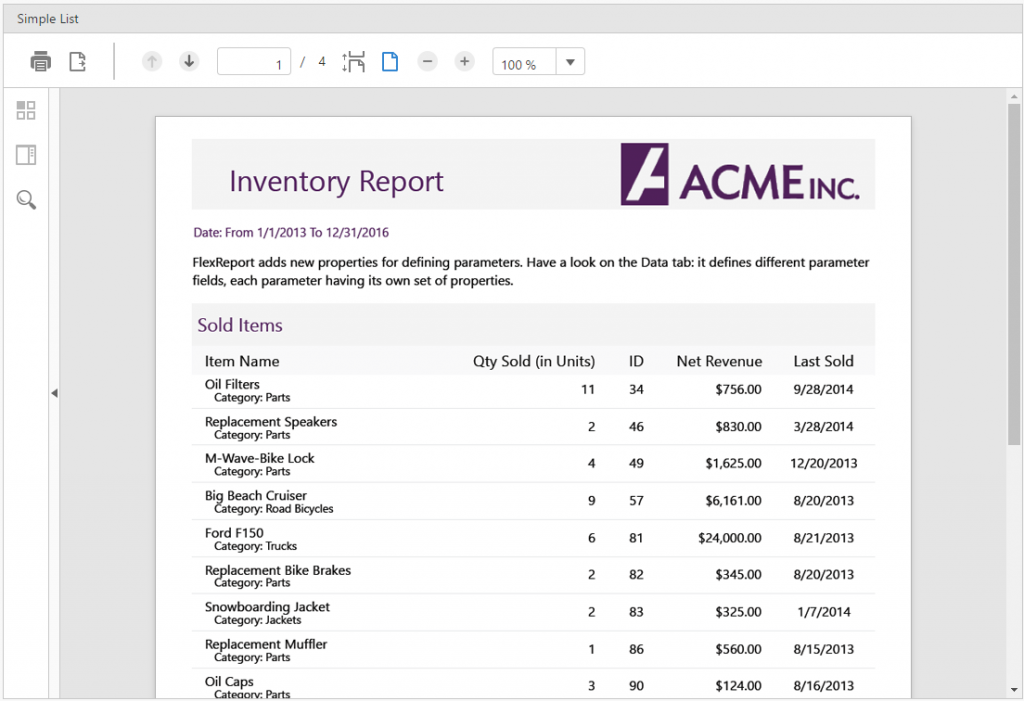The width and height of the screenshot is (1024, 701).
Task: Click the Simple List title tab
Action: tap(48, 19)
